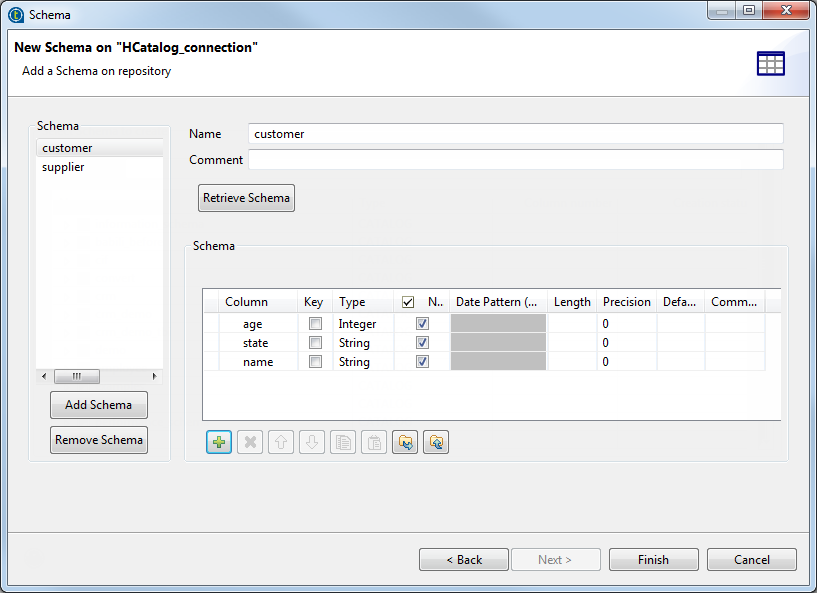Click the export schema to file icon
This screenshot has height=593, width=817.
(436, 442)
